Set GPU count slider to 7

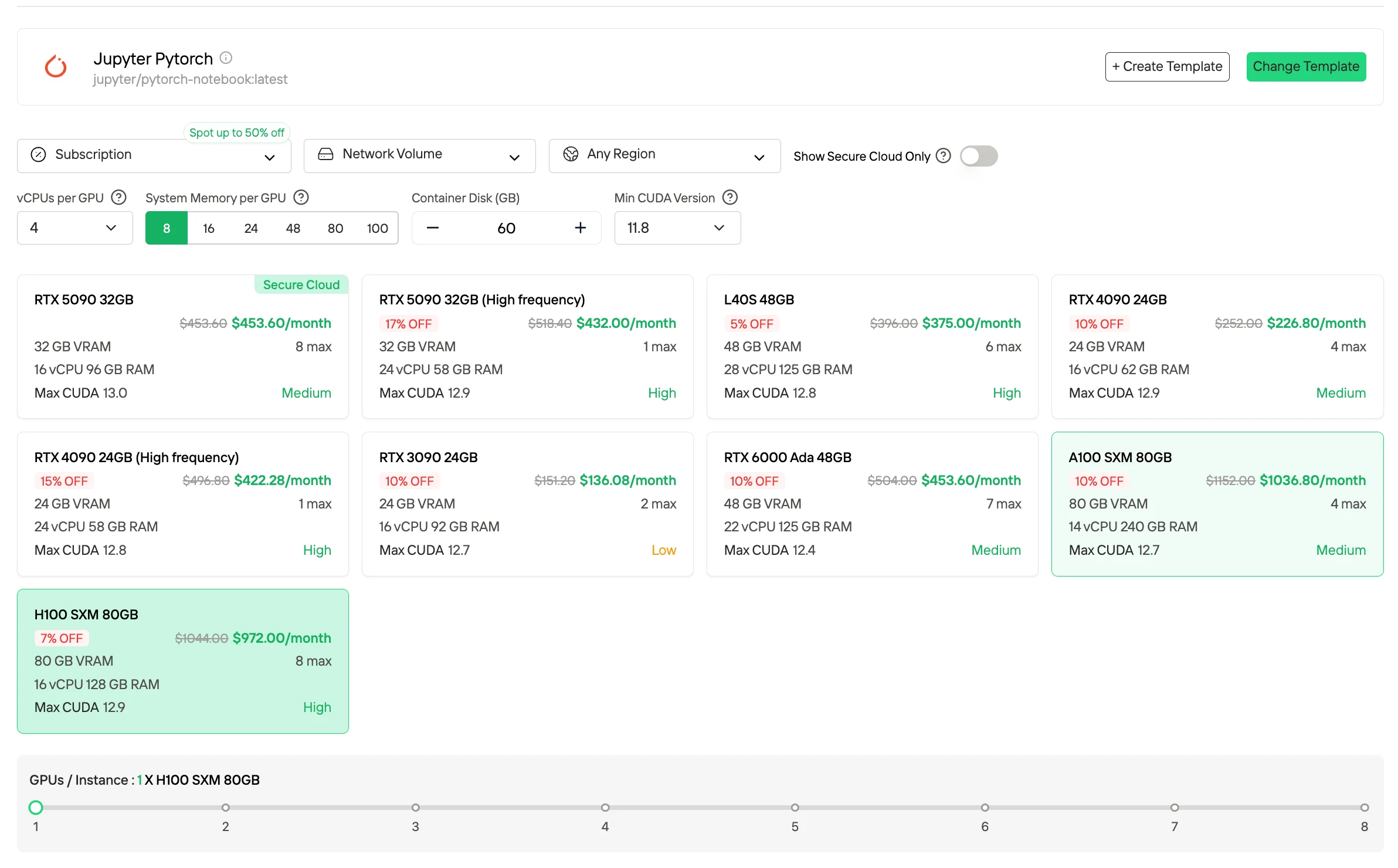point(1175,808)
